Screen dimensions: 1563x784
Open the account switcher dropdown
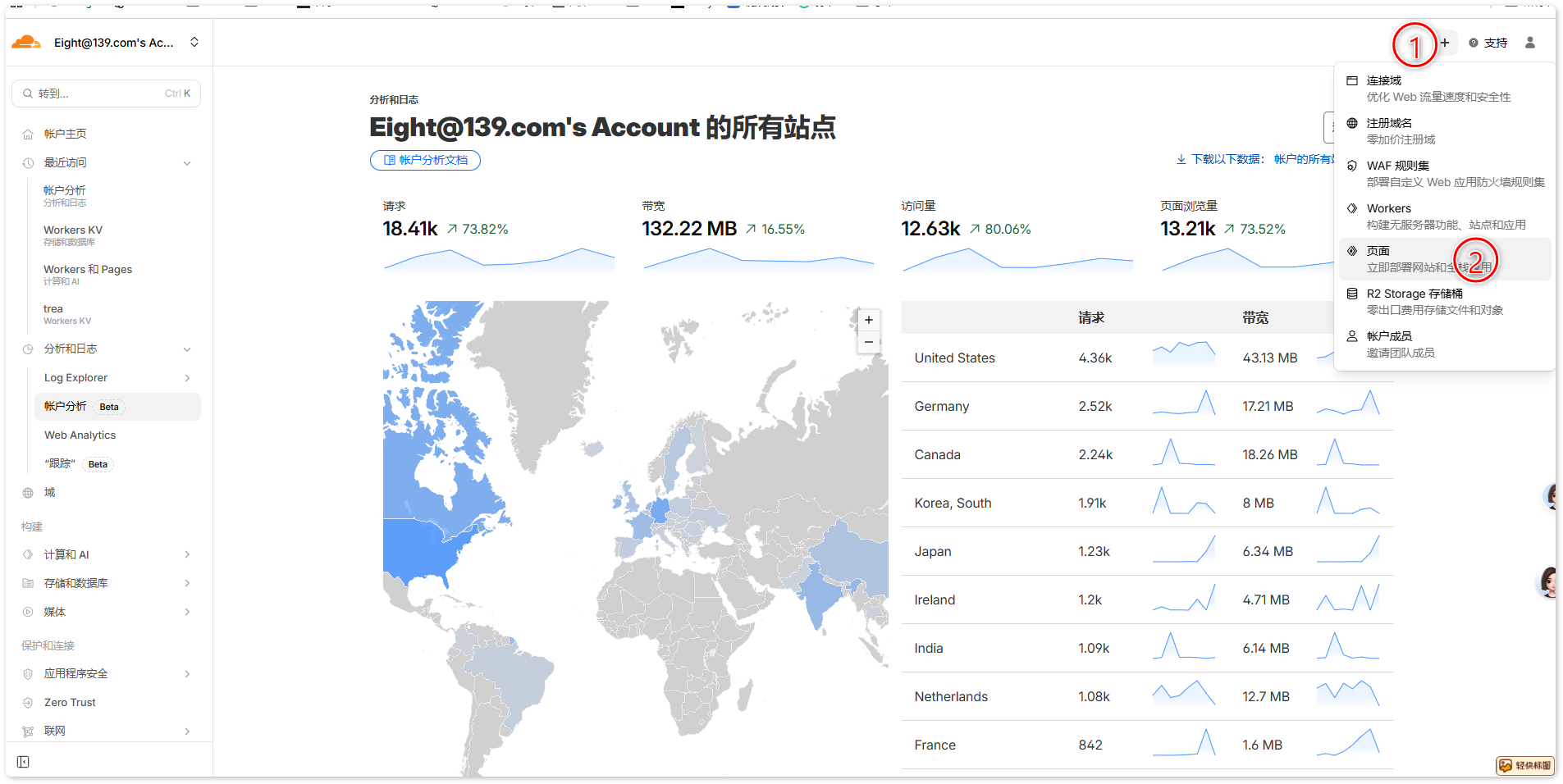tap(194, 42)
